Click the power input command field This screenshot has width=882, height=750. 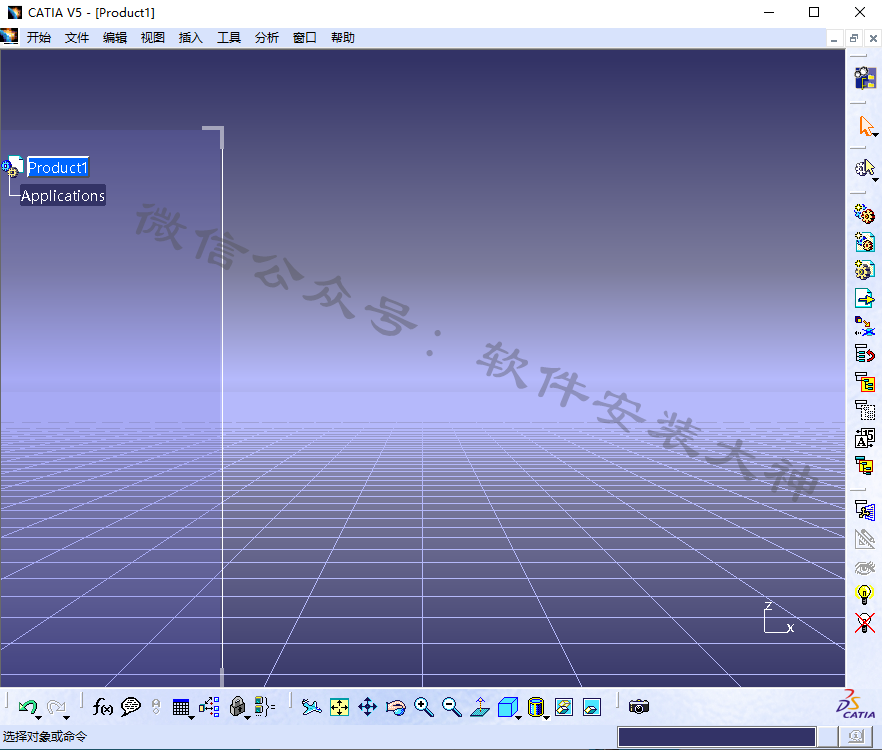717,736
